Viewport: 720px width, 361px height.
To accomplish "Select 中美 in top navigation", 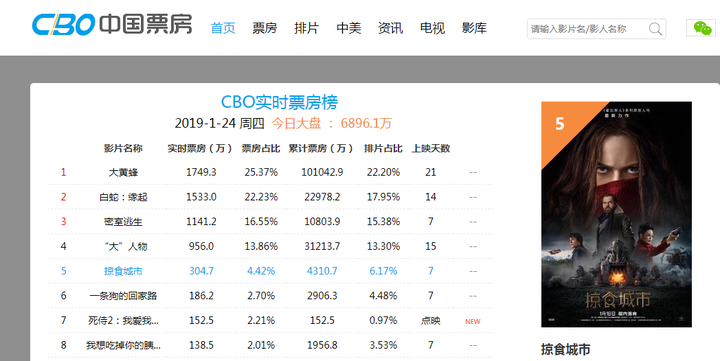I will click(349, 28).
